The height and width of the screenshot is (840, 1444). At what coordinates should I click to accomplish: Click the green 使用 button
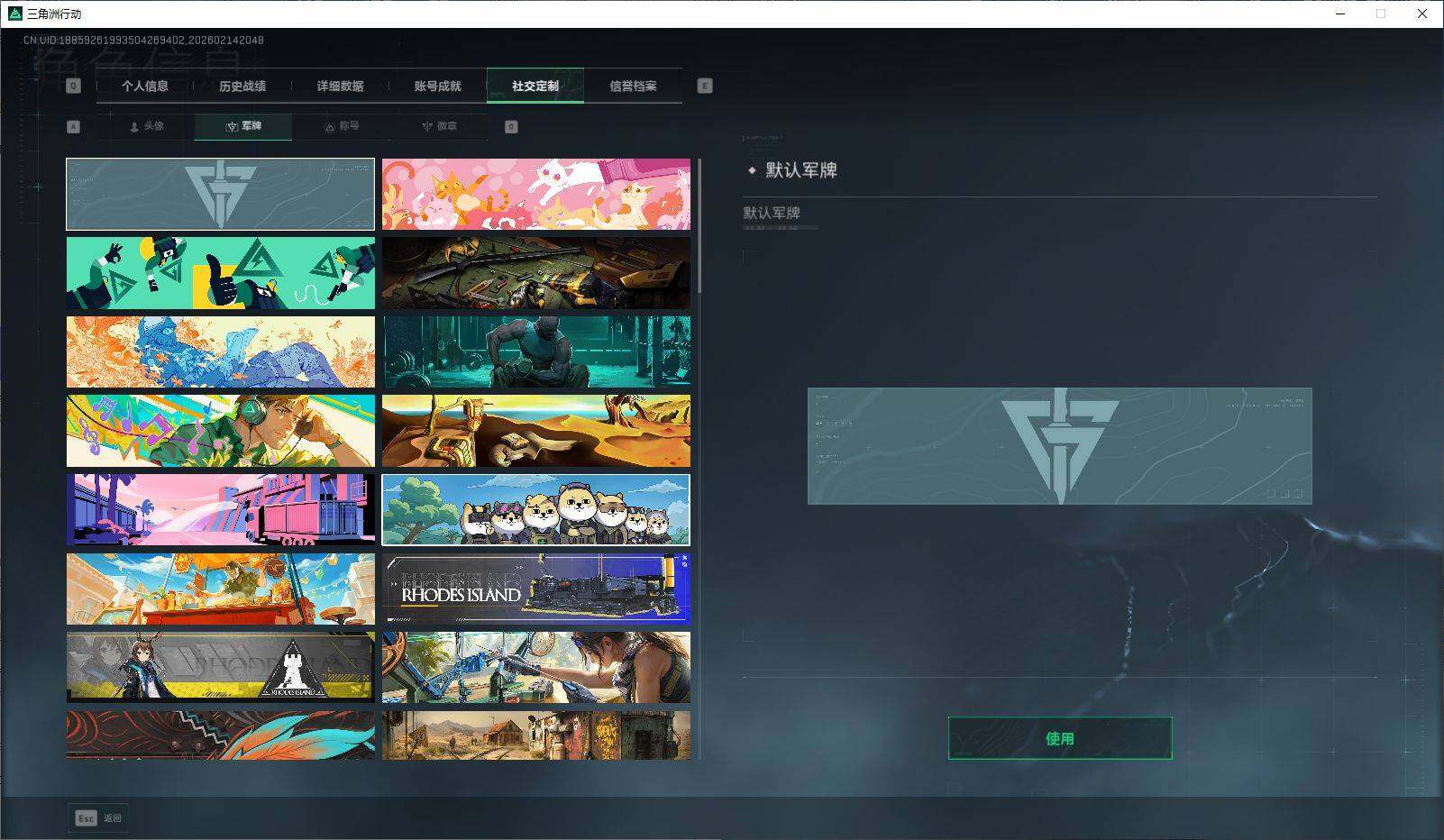(1060, 739)
